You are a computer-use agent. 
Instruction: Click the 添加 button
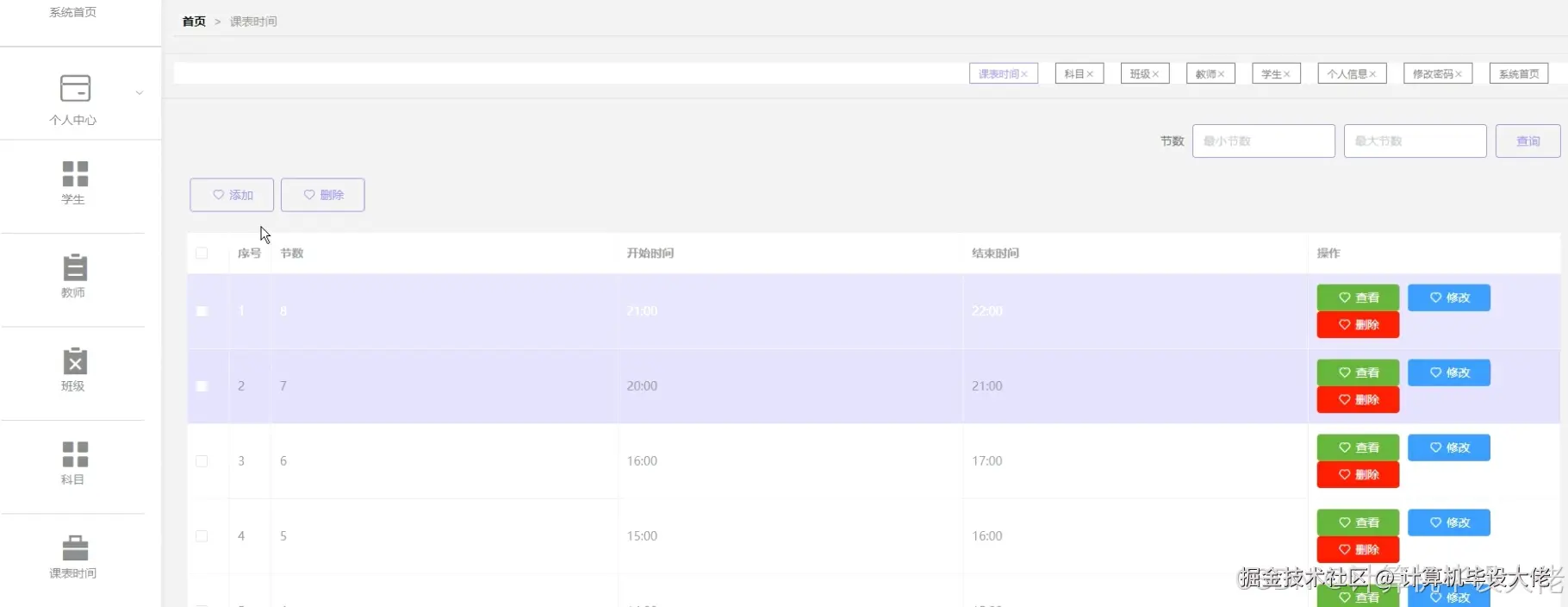[x=232, y=195]
